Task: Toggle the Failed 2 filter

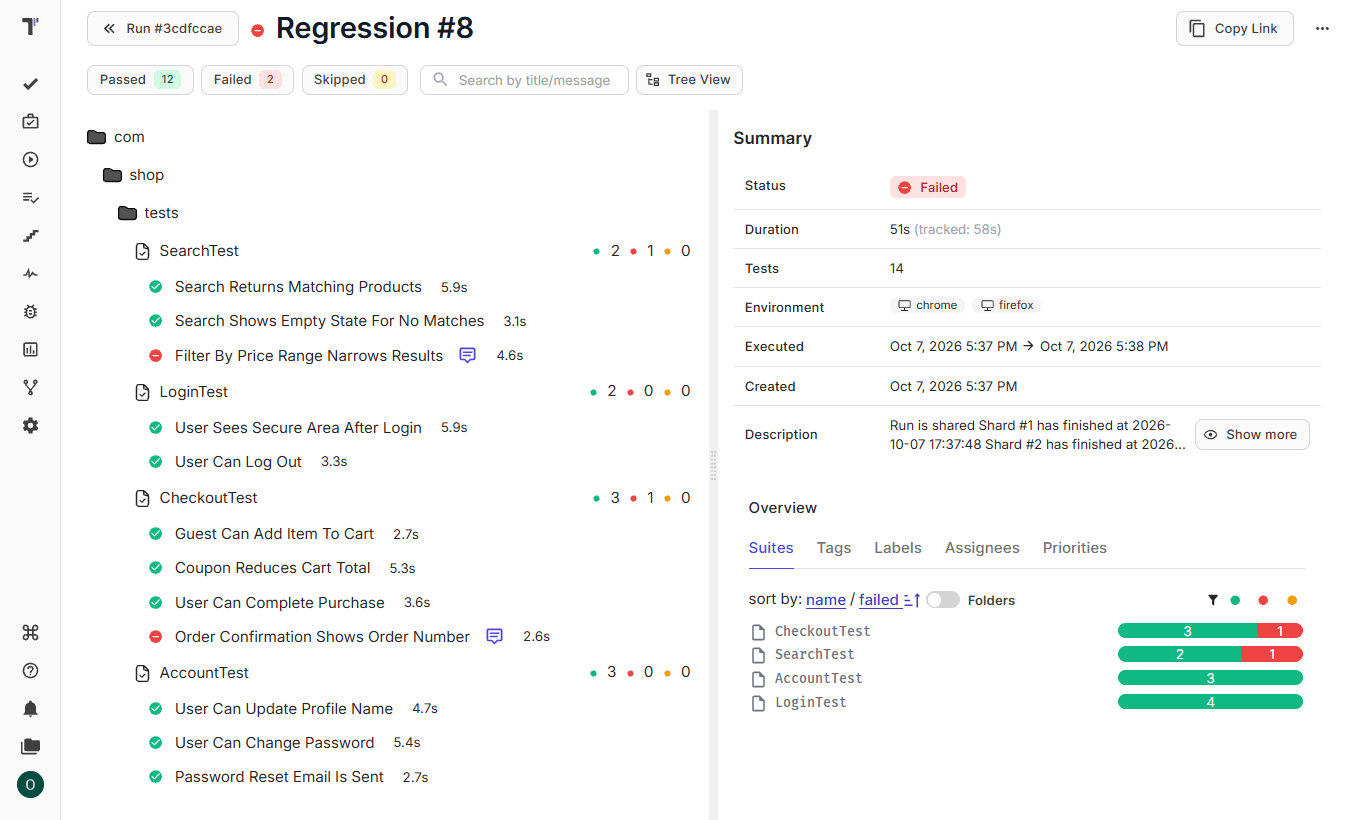Action: [247, 80]
